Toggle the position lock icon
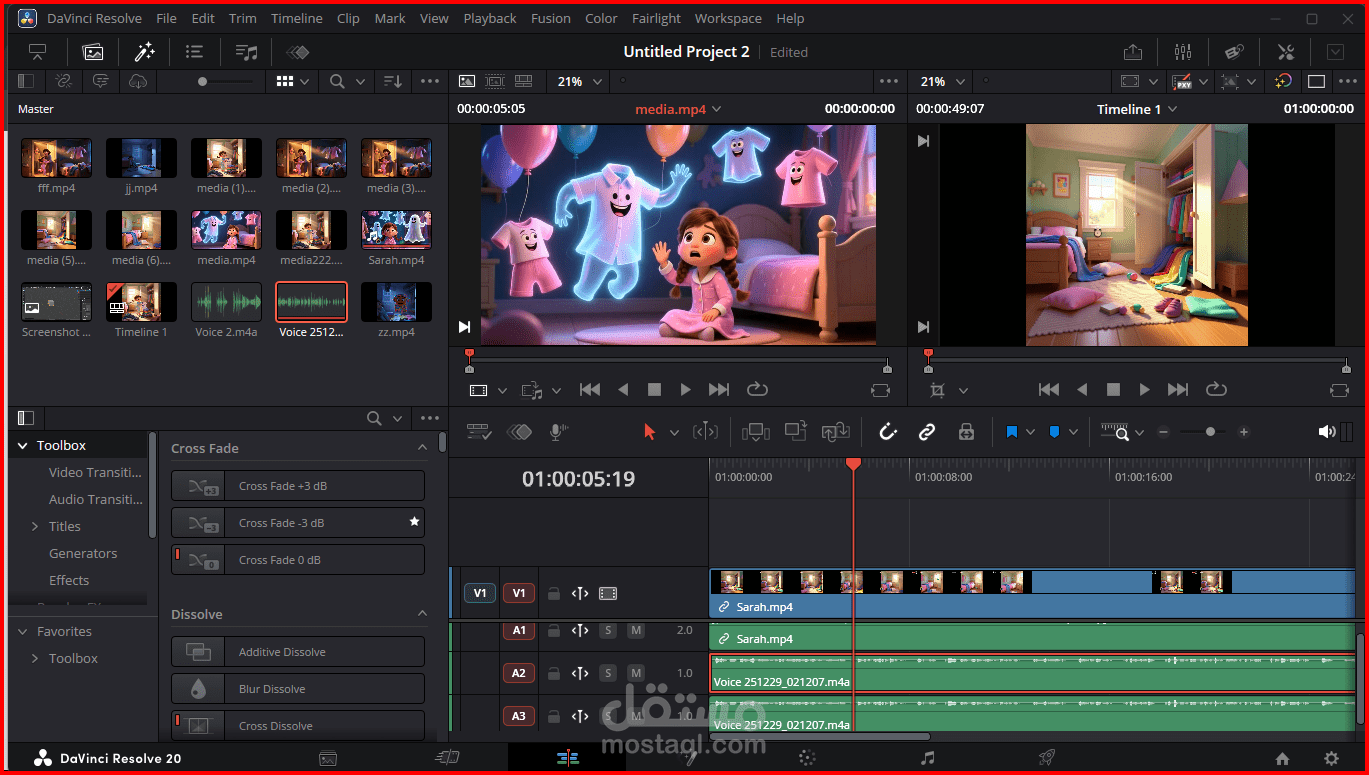The width and height of the screenshot is (1369, 775). (x=965, y=432)
